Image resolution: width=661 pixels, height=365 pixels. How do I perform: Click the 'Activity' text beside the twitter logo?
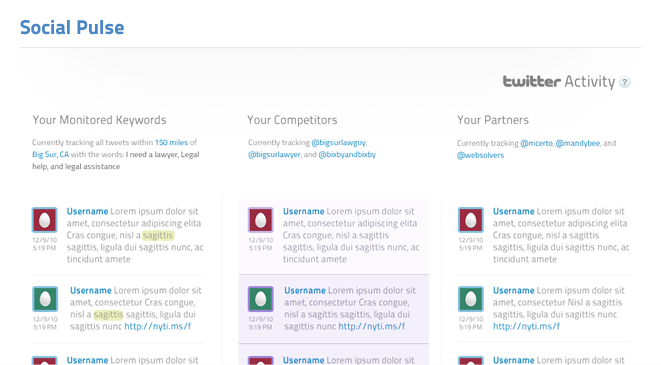point(590,82)
